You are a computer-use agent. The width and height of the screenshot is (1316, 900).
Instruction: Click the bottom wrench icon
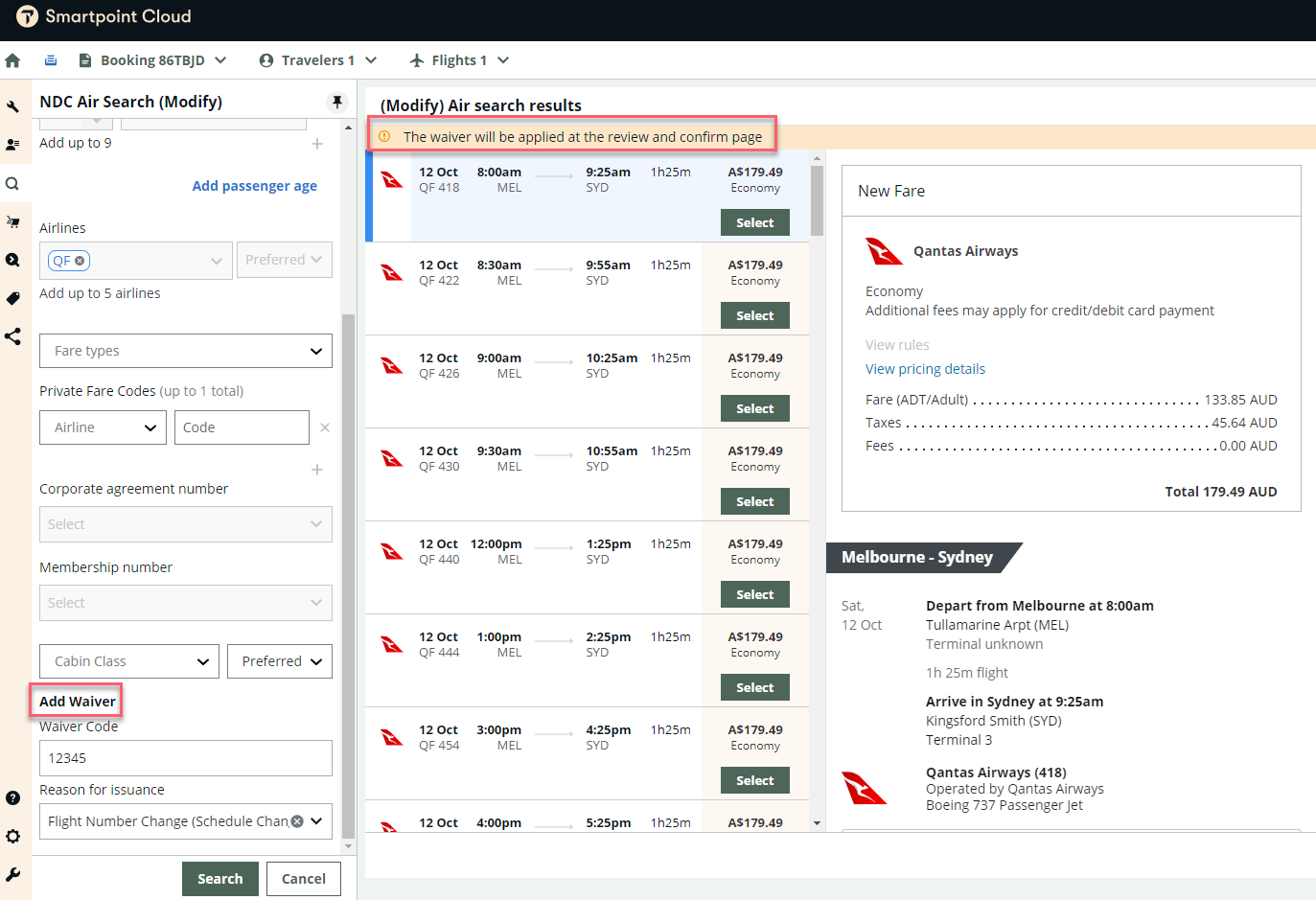12,874
